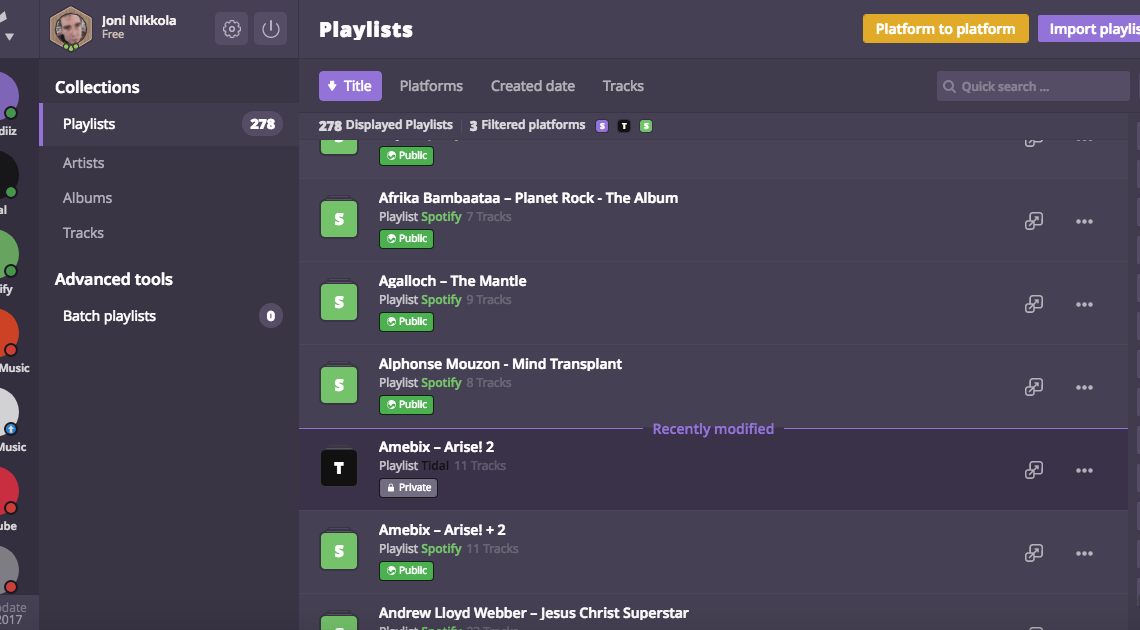Viewport: 1140px width, 630px height.
Task: Toggle Public badge on Alphonse Mouzon playlist
Action: click(405, 405)
